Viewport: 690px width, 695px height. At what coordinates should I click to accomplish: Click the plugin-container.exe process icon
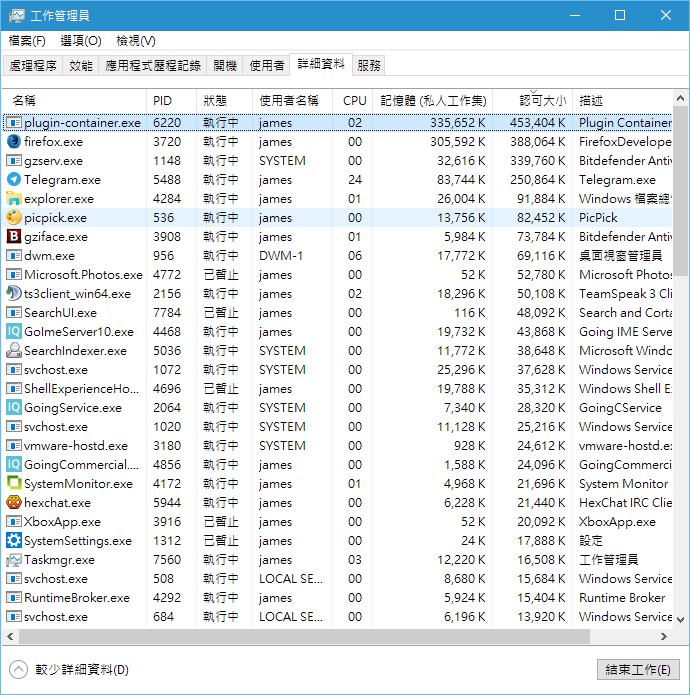(14, 122)
